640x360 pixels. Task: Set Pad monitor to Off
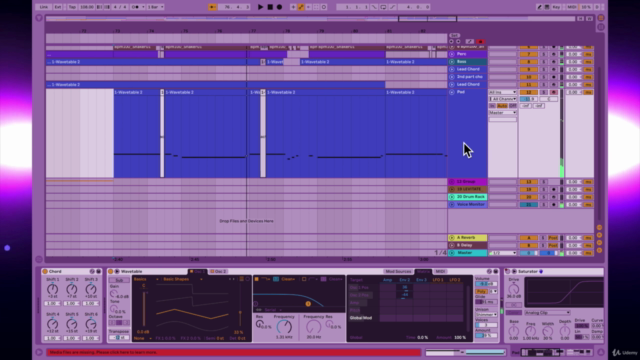[x=513, y=106]
